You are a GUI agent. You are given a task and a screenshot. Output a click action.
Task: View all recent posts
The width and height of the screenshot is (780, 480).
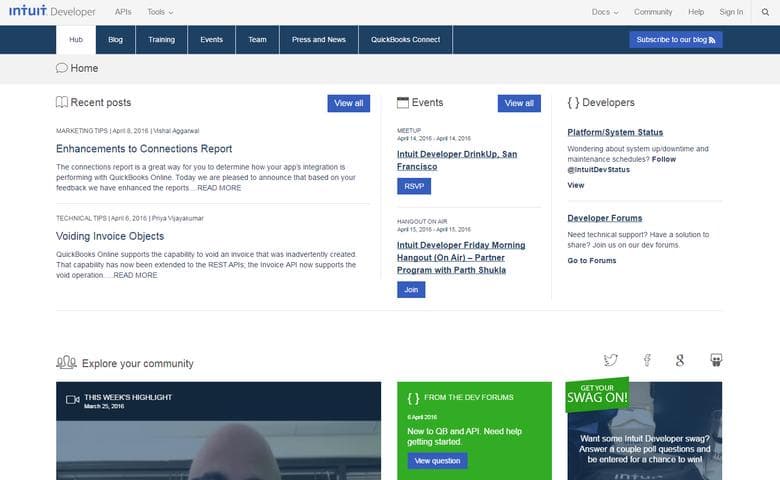(x=349, y=103)
